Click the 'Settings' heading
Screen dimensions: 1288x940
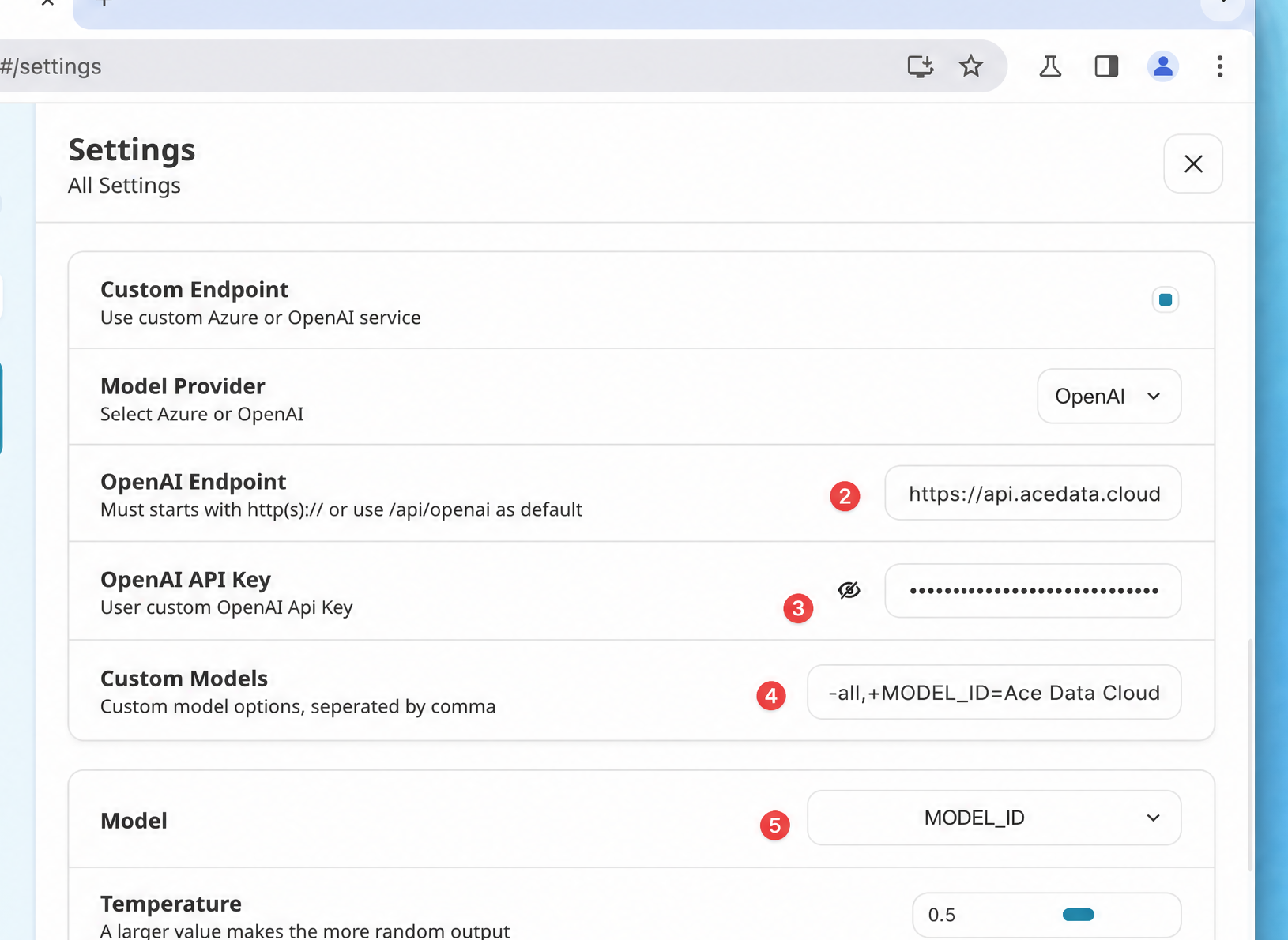click(x=132, y=150)
